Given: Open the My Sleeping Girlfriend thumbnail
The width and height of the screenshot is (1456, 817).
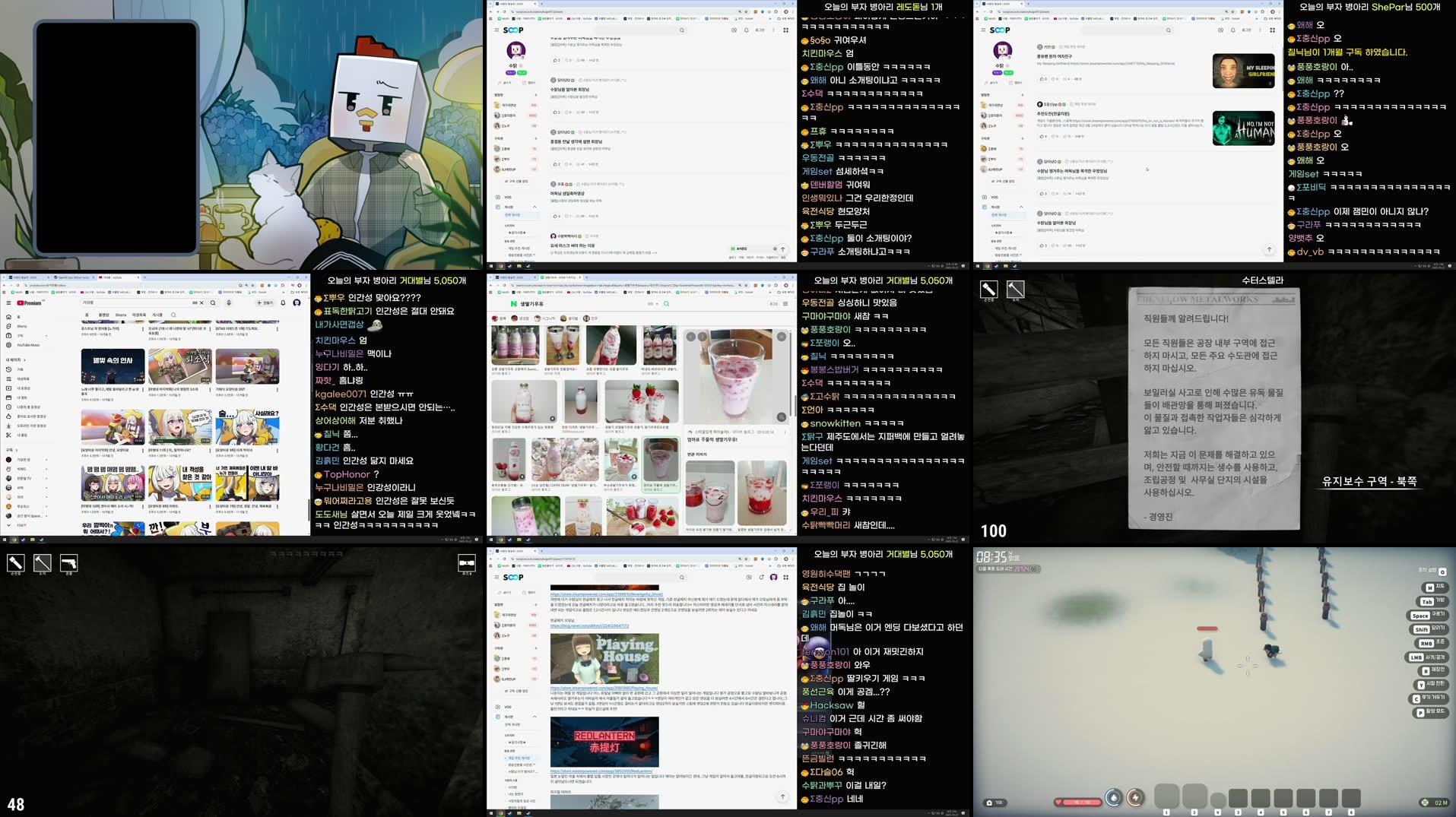Looking at the screenshot, I should (1243, 71).
